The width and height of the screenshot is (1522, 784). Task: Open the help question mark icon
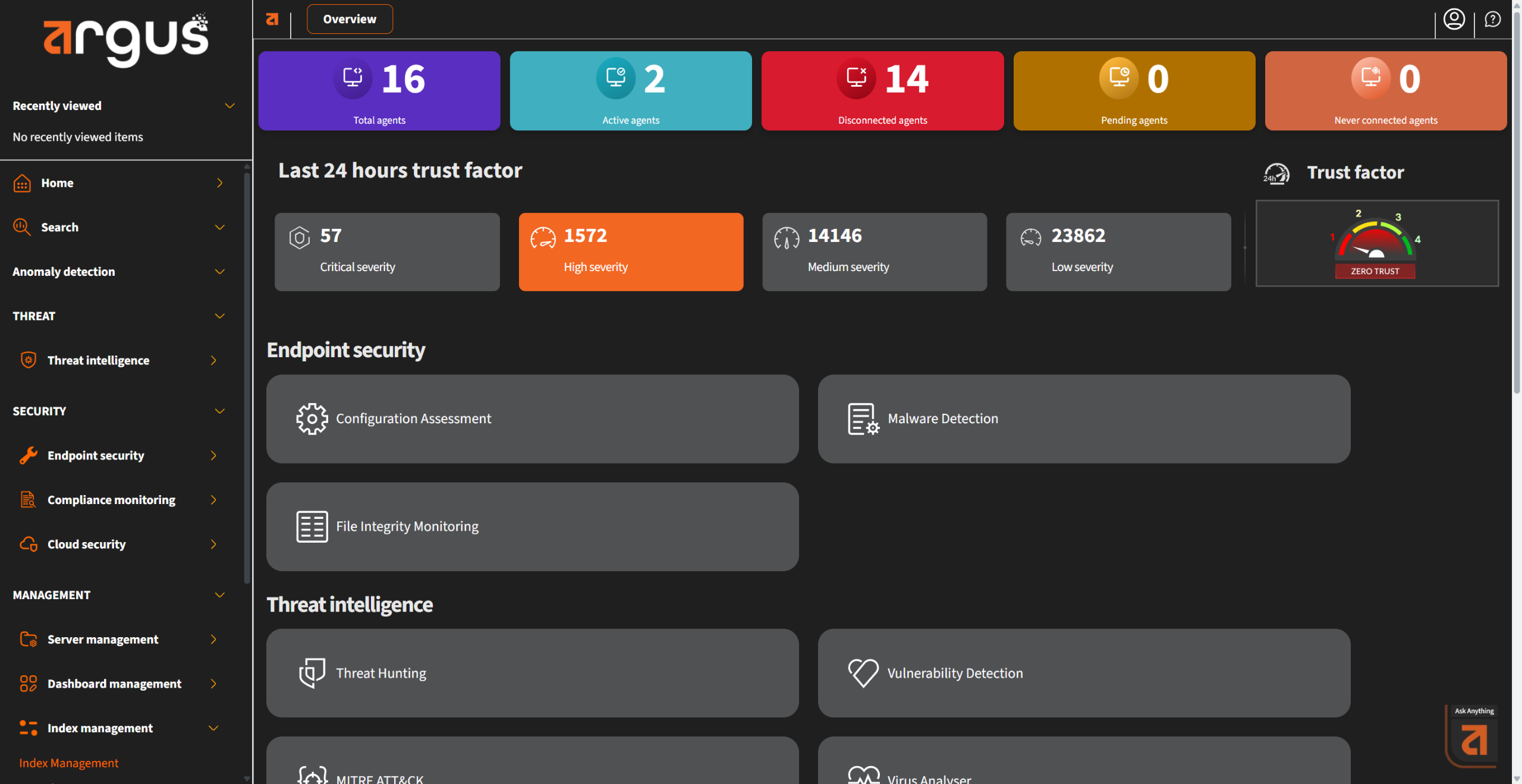click(x=1492, y=20)
